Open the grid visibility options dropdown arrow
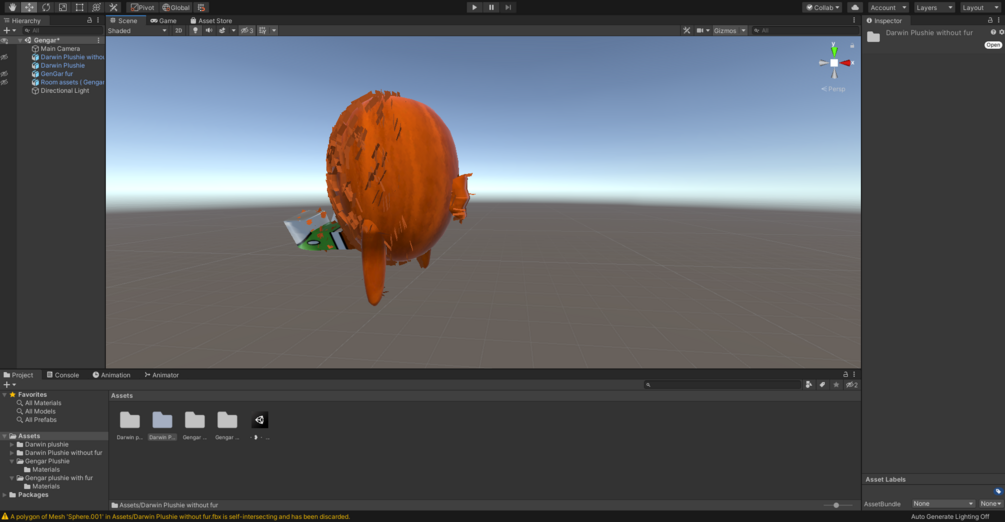This screenshot has width=1005, height=522. [274, 30]
